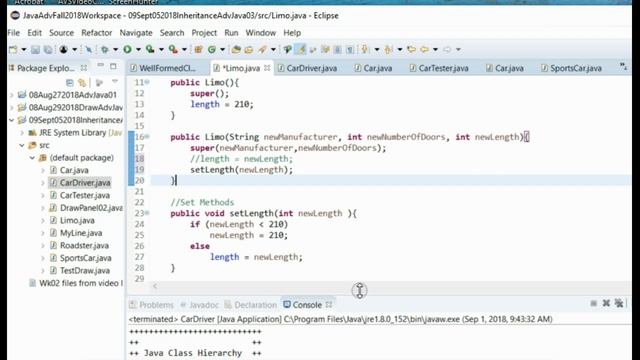Select MyLine.java in Package Explorer
The height and width of the screenshot is (360, 640).
81,233
